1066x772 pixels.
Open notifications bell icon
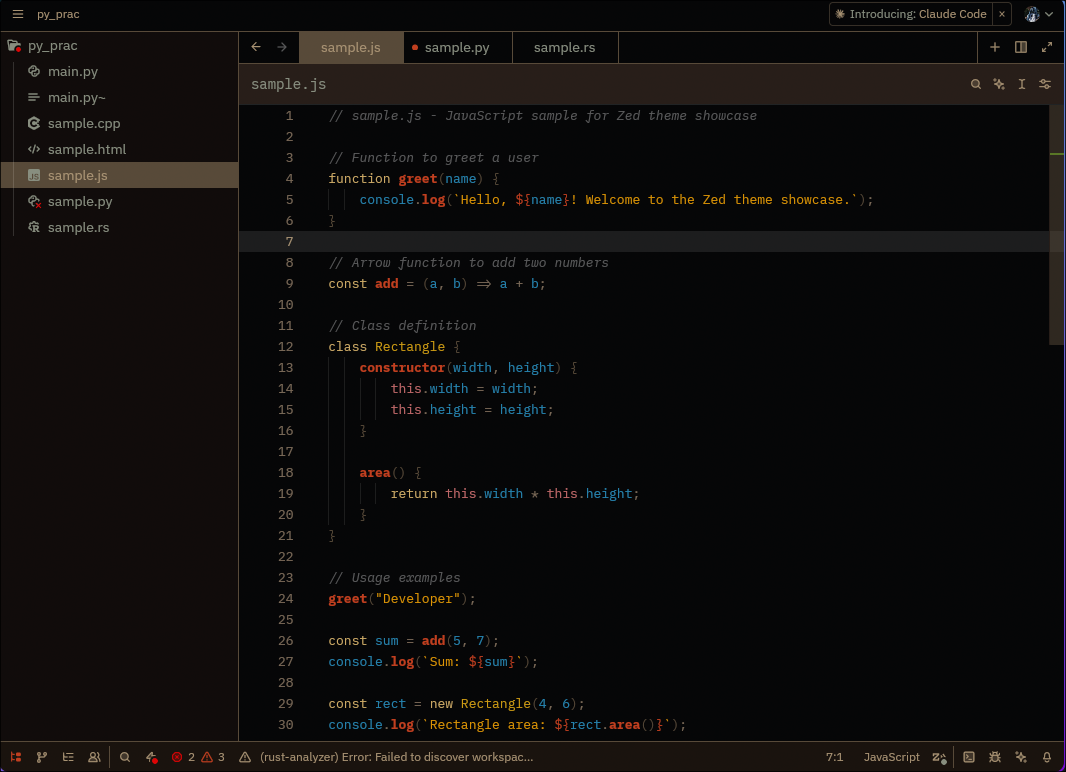tap(1047, 757)
